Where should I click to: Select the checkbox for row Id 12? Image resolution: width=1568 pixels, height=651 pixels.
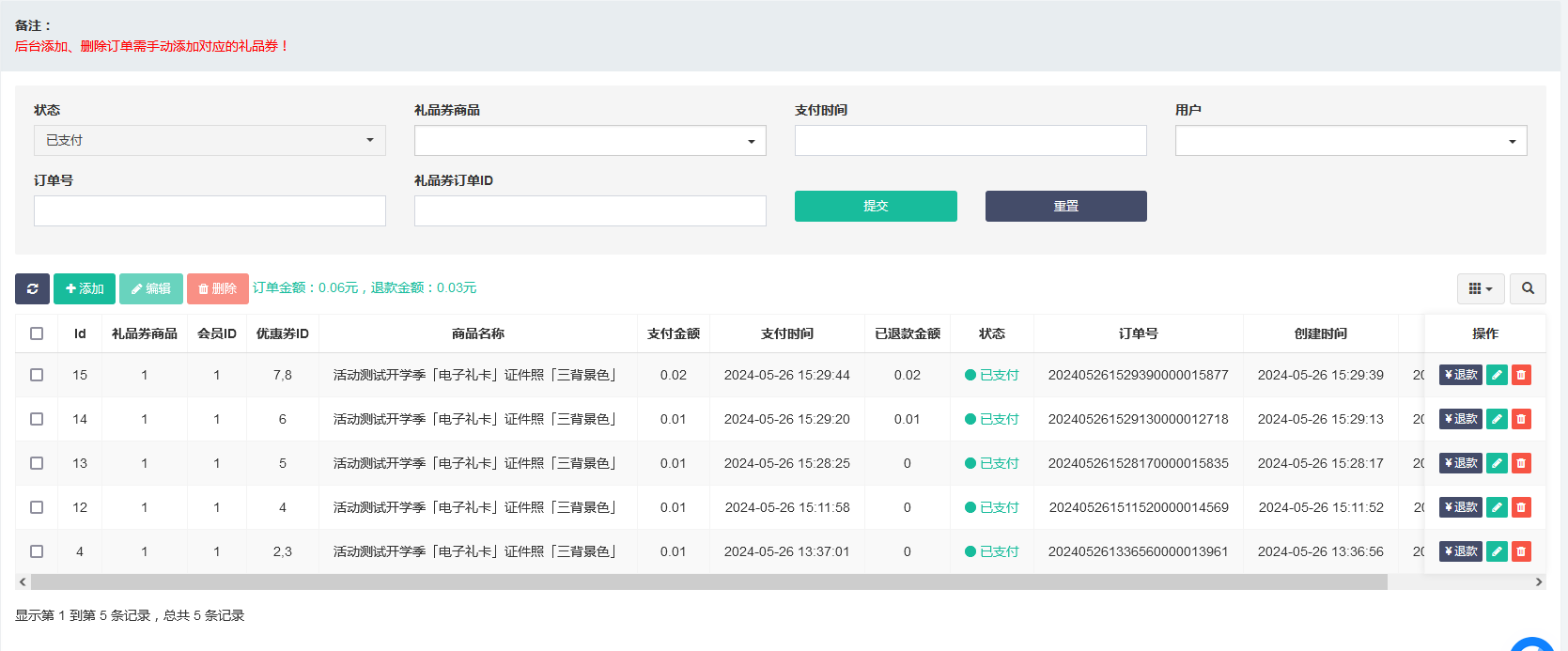point(37,507)
